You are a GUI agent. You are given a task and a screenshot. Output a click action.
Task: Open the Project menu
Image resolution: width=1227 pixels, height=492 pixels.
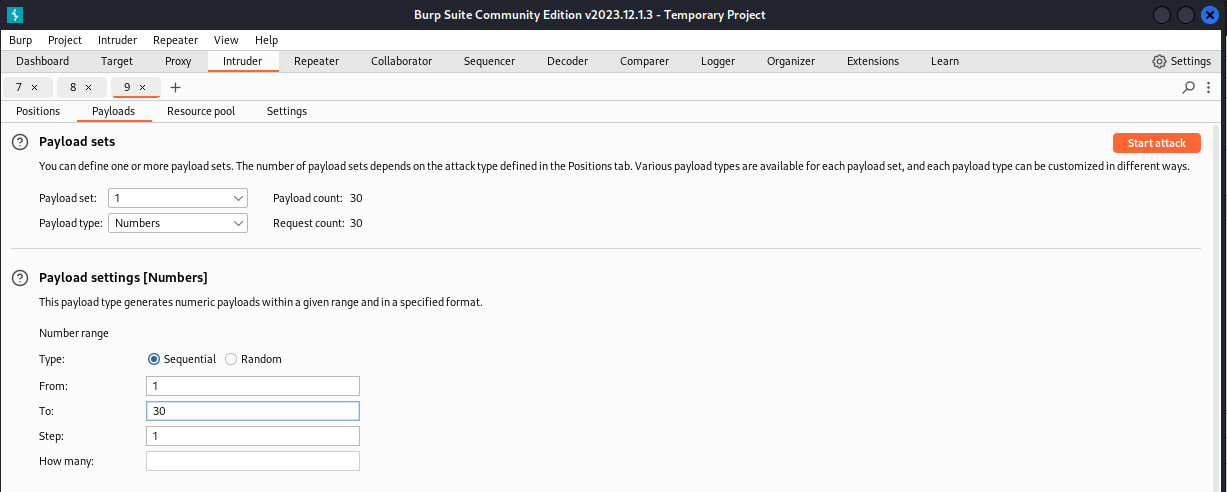(x=65, y=40)
